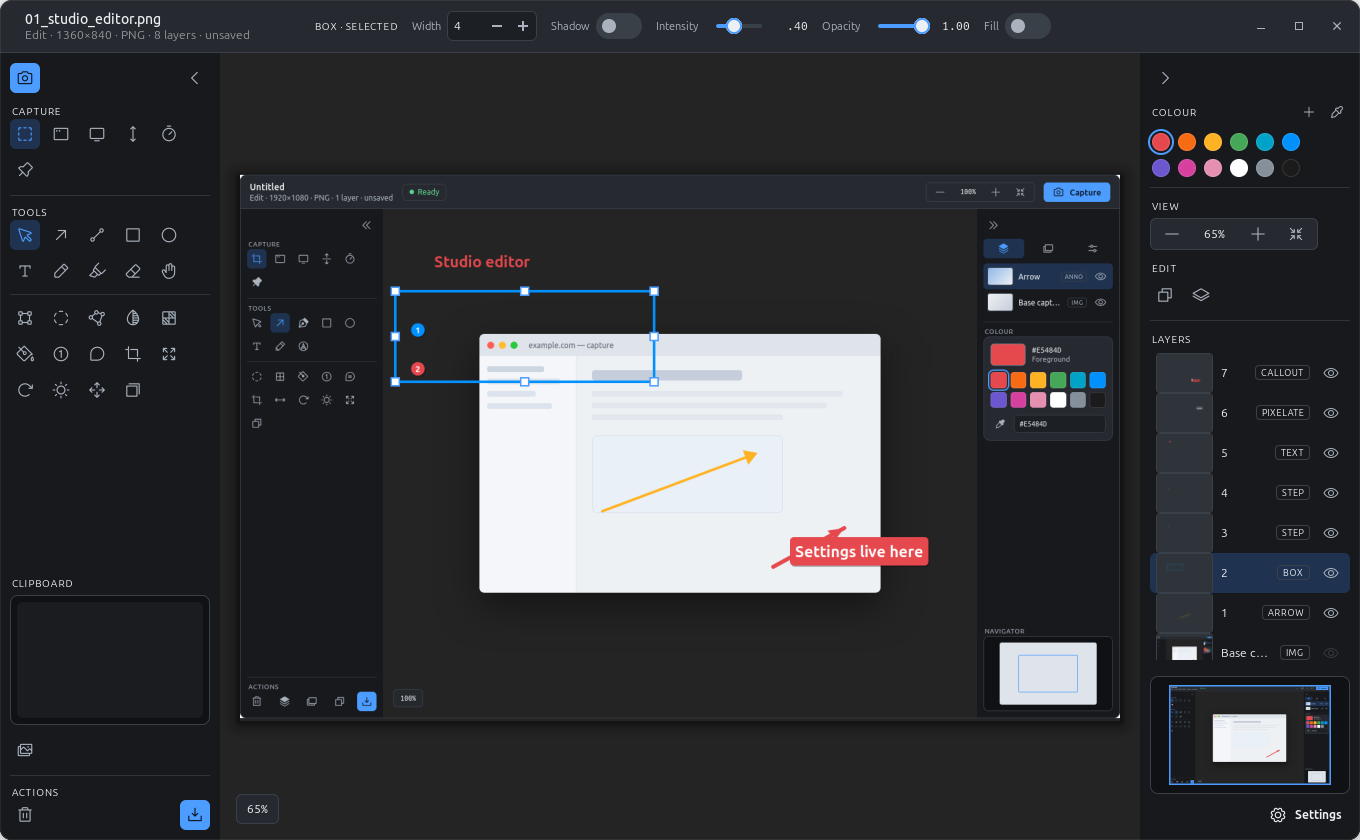
Task: Select the timed capture stopwatch icon
Action: point(169,134)
